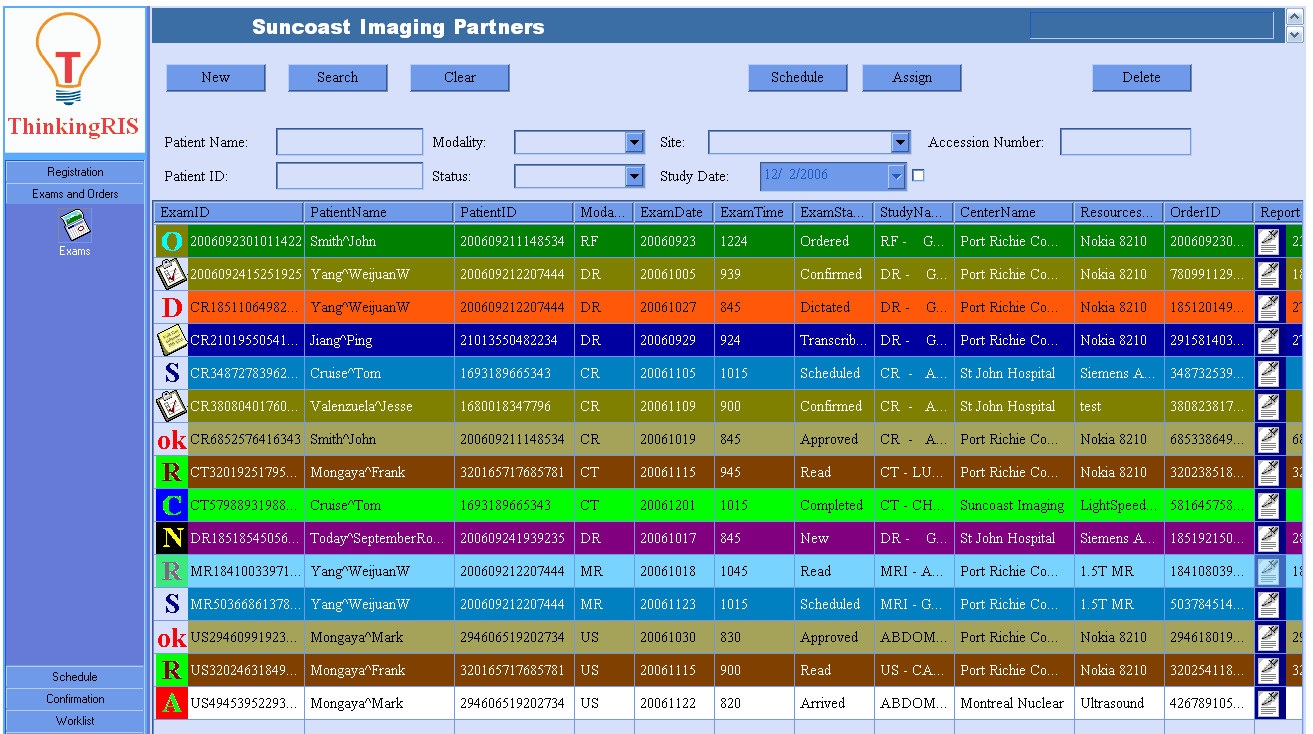Click the Assign button
Viewport: 1313px width, 734px height.
coord(911,78)
